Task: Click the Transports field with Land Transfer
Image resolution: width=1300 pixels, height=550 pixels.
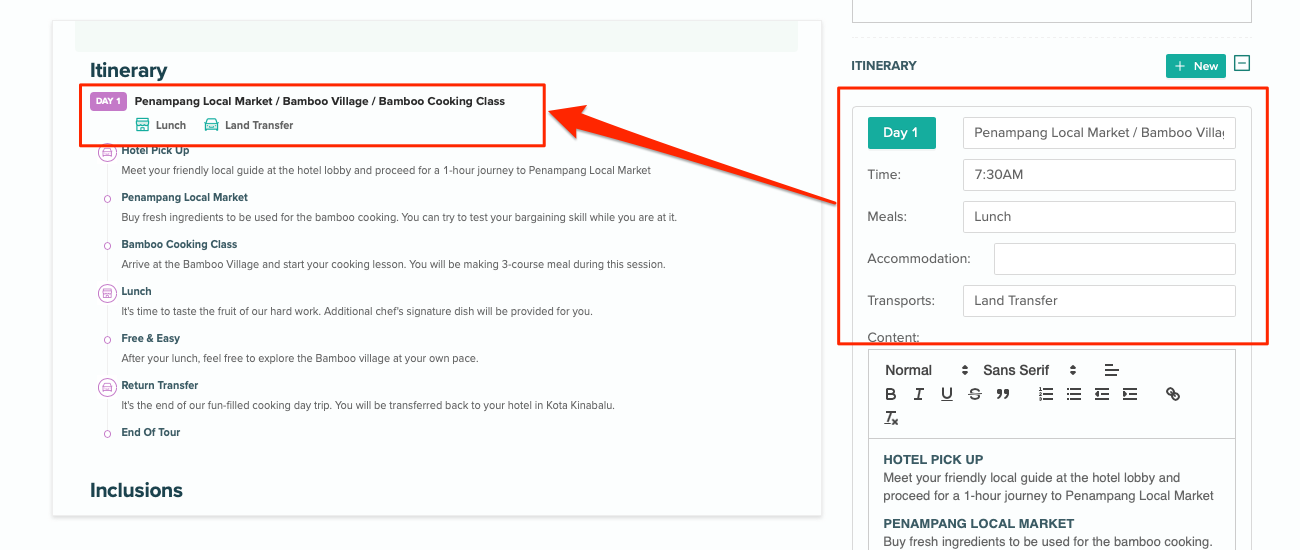Action: [x=1099, y=301]
